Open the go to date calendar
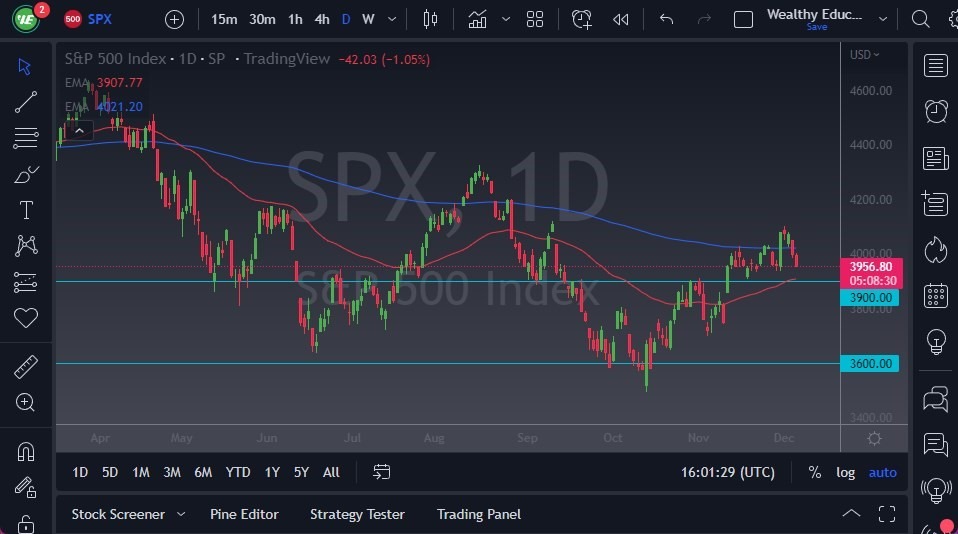The width and height of the screenshot is (958, 534). click(382, 472)
